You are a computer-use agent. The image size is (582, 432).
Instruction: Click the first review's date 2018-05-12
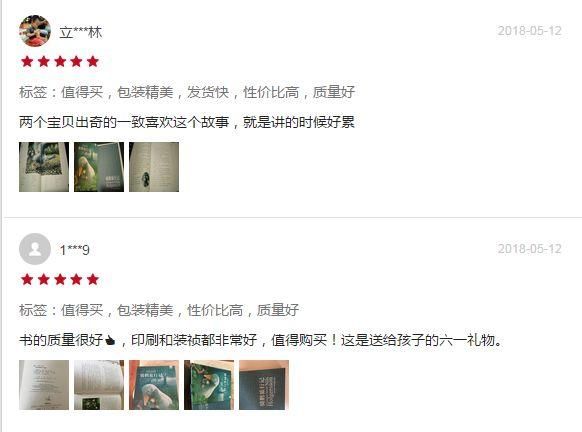coord(530,31)
